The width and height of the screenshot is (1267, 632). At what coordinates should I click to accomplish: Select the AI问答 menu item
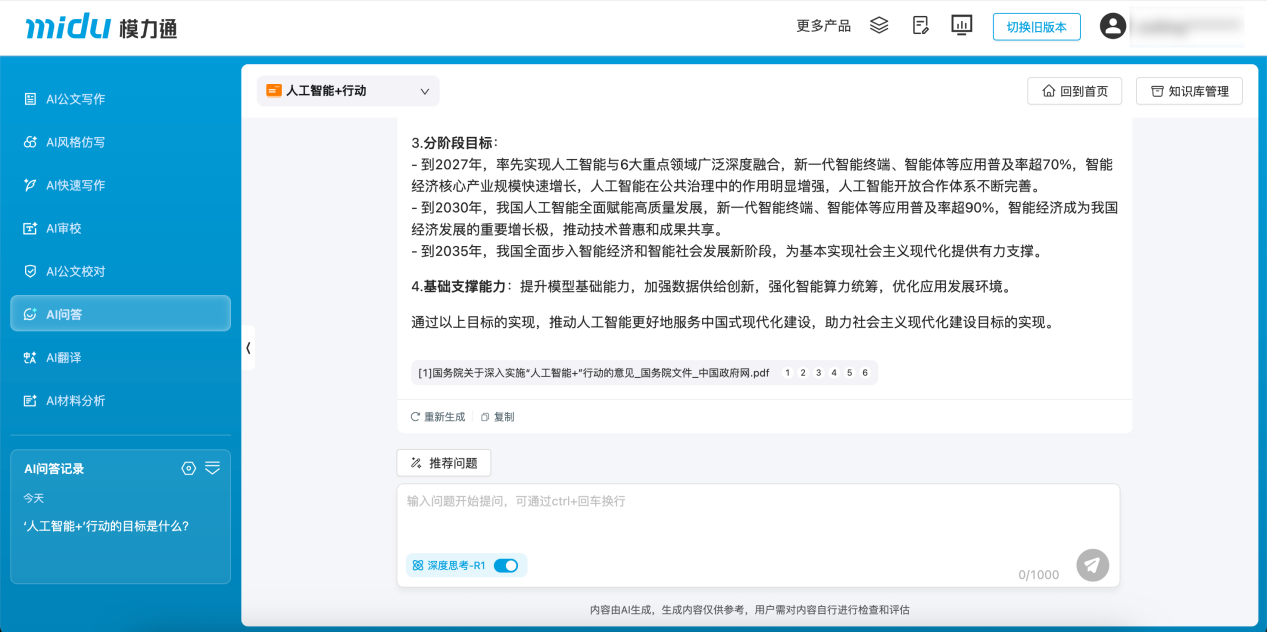(63, 313)
